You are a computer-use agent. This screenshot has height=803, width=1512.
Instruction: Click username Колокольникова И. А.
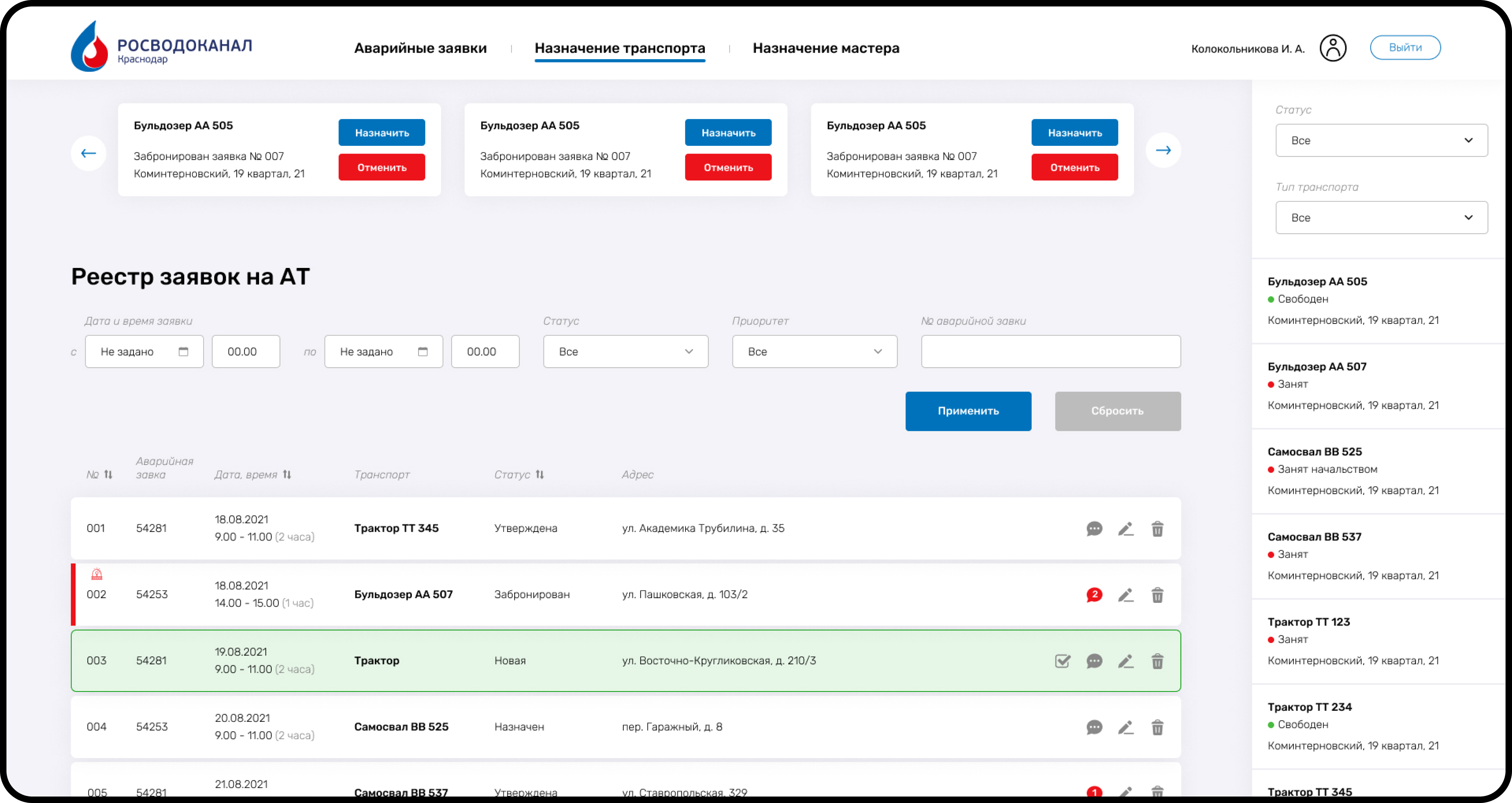pyautogui.click(x=1248, y=49)
